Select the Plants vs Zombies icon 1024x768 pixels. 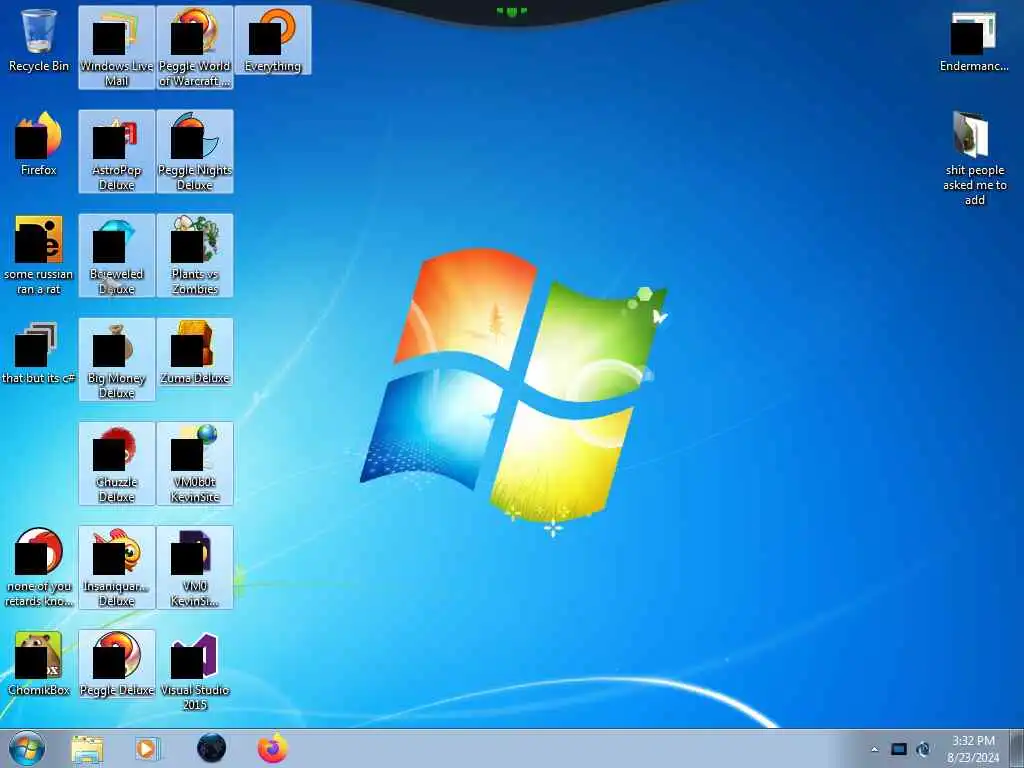click(x=195, y=255)
